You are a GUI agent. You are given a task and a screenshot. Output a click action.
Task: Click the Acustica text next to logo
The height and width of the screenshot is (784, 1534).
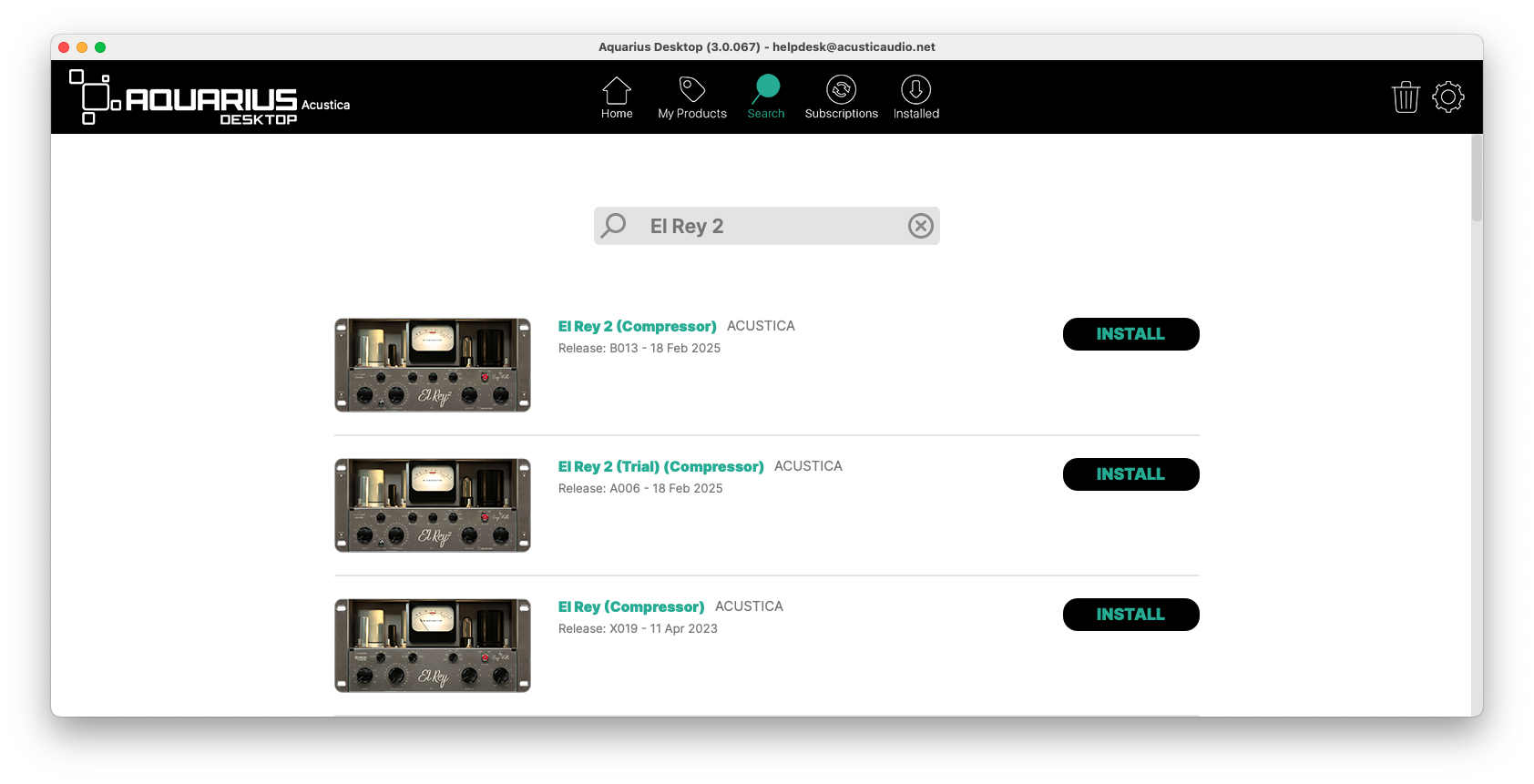325,105
